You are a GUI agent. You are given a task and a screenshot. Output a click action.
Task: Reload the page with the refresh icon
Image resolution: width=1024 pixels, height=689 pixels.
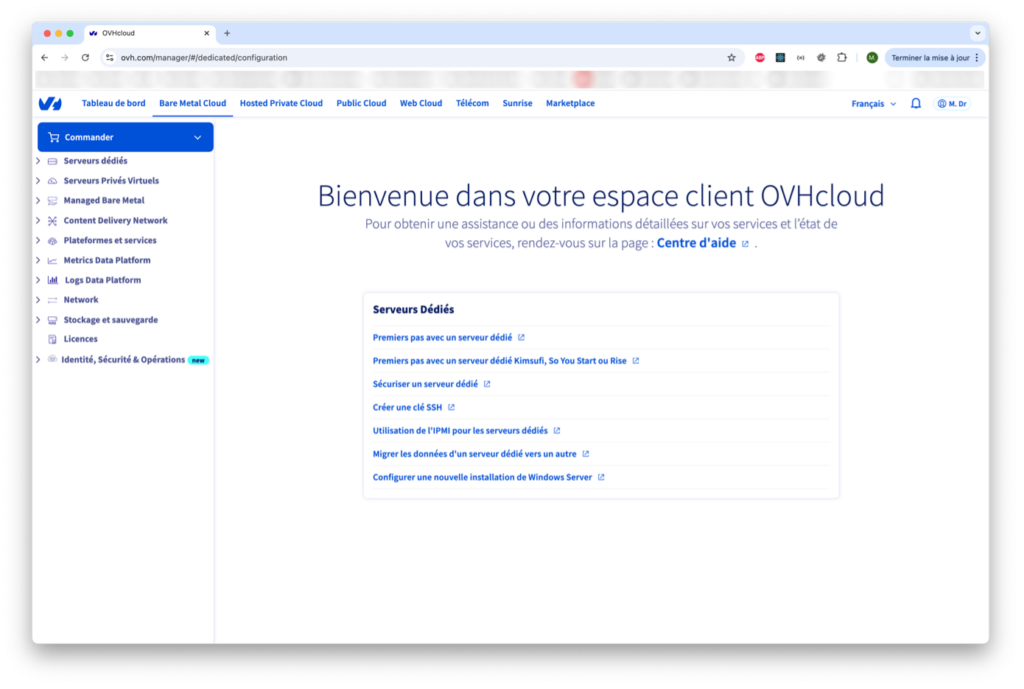85,57
